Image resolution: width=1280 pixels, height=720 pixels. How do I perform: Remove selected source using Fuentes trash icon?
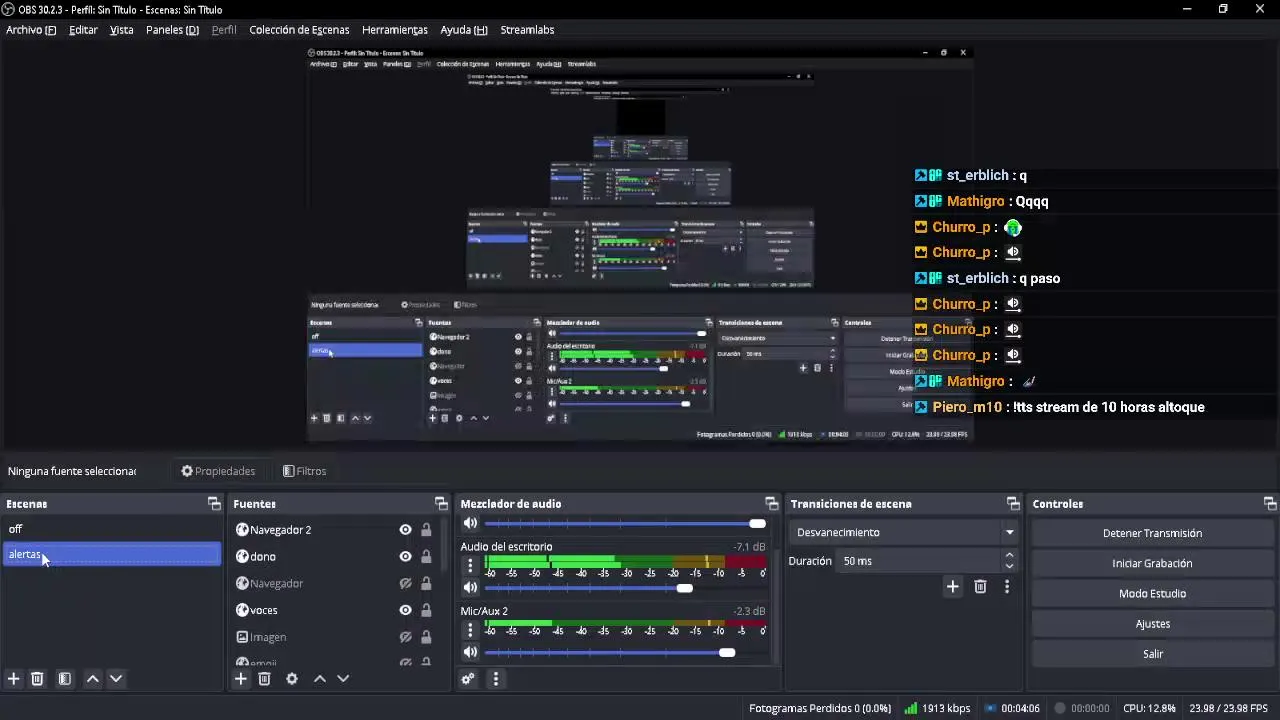(264, 679)
